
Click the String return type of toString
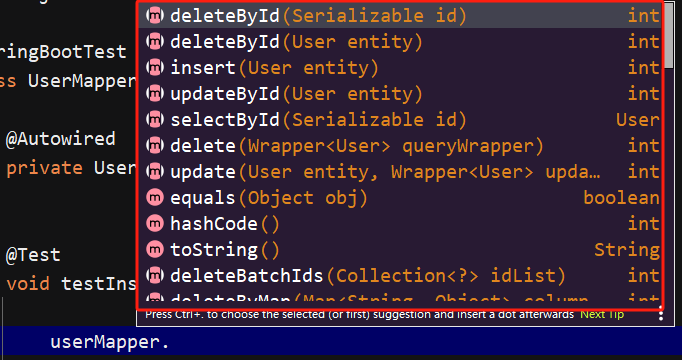[x=627, y=250]
